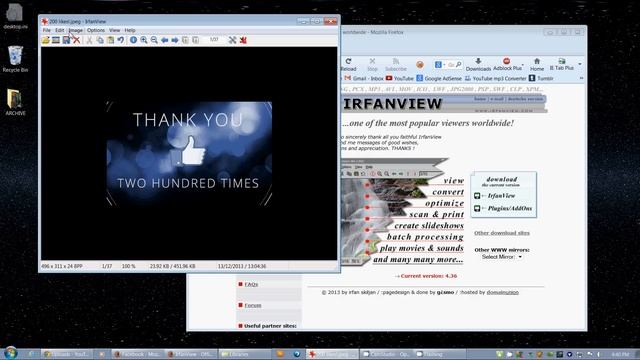Click the batch processing feature text
The width and height of the screenshot is (640, 360).
425,237
